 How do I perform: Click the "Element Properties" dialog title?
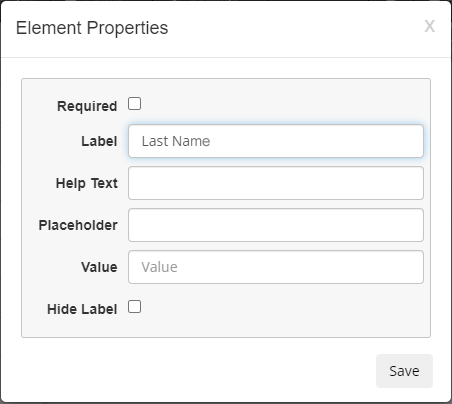[92, 28]
